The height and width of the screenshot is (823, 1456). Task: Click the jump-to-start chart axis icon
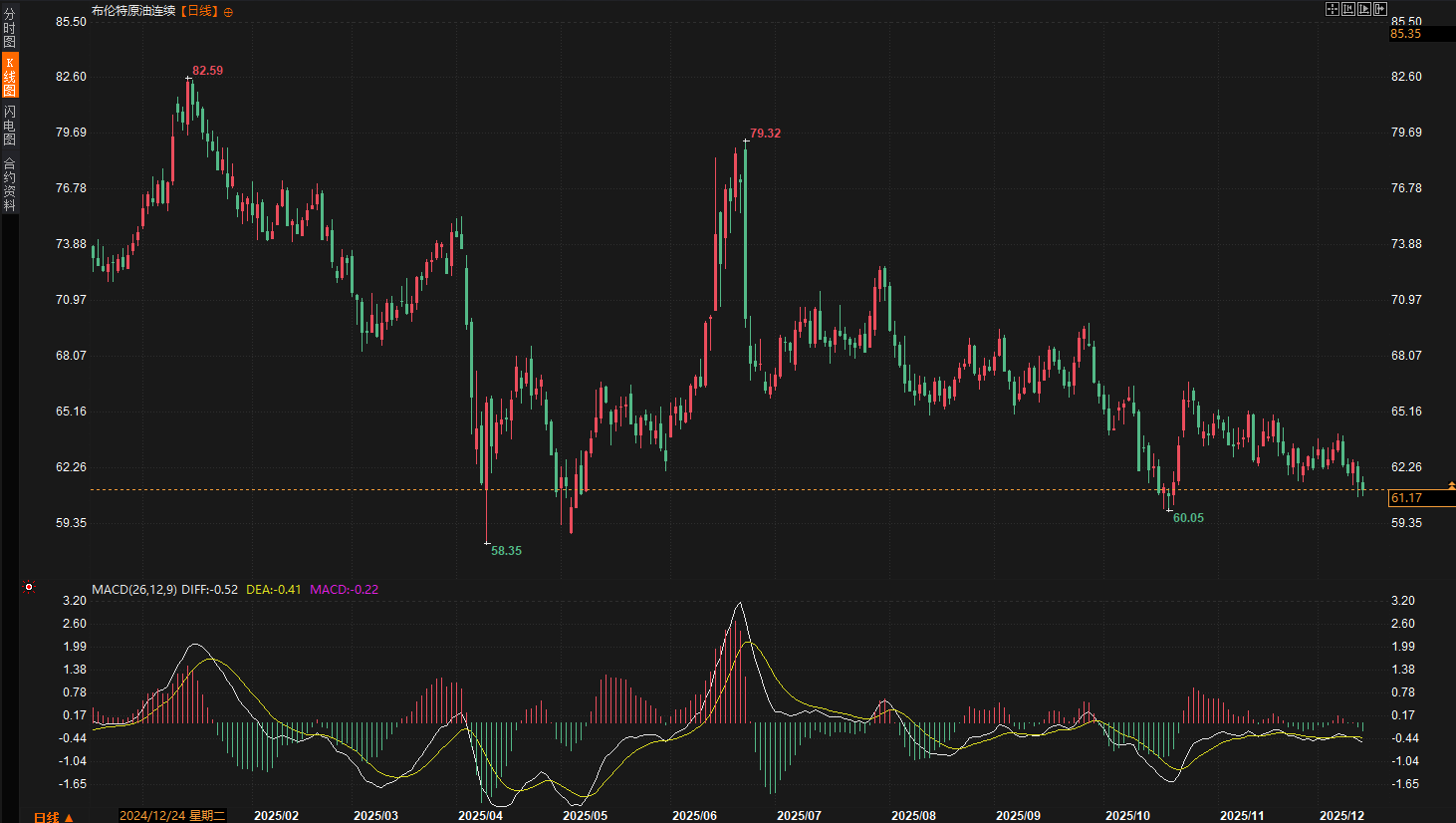point(1348,9)
